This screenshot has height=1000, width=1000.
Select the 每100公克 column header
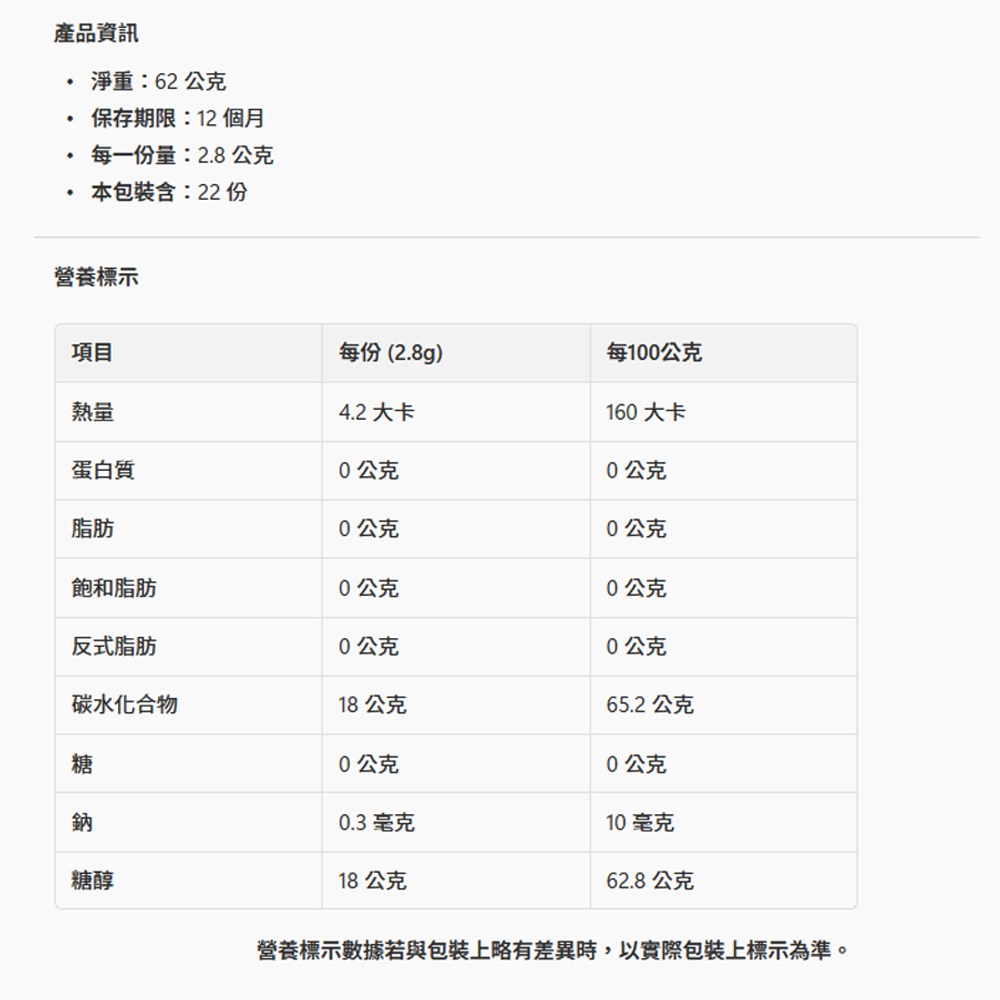(x=653, y=352)
